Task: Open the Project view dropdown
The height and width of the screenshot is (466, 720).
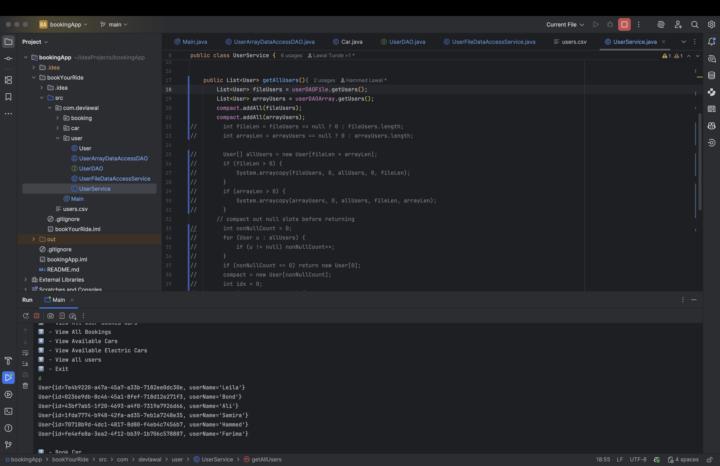Action: click(x=35, y=42)
